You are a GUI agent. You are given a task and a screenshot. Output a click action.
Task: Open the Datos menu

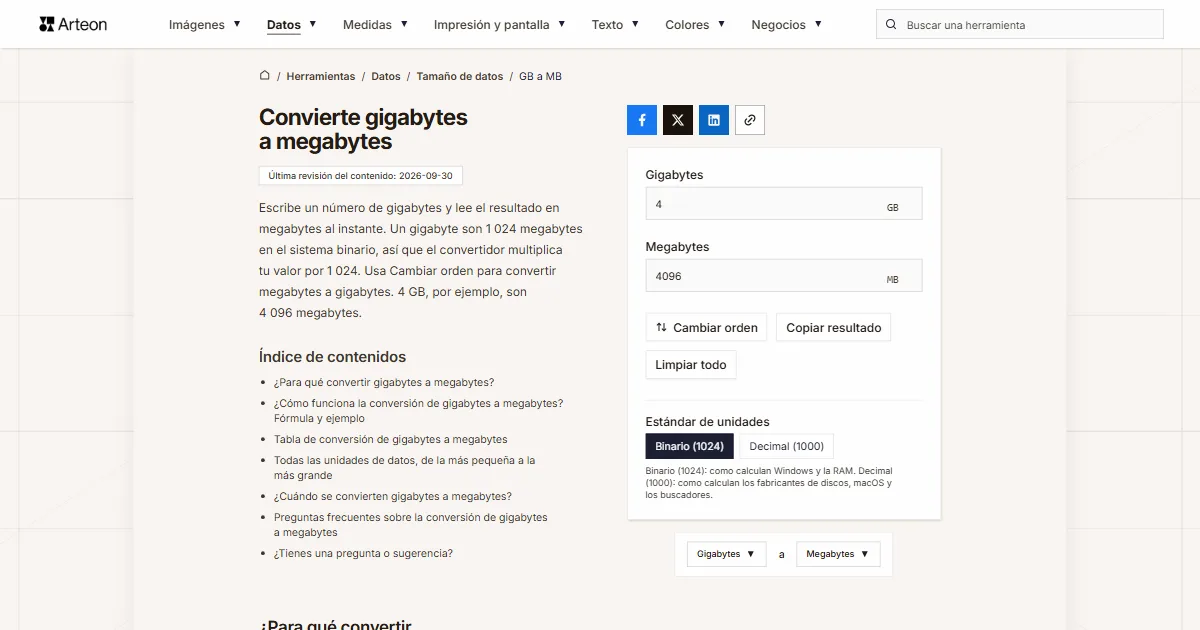pos(292,25)
